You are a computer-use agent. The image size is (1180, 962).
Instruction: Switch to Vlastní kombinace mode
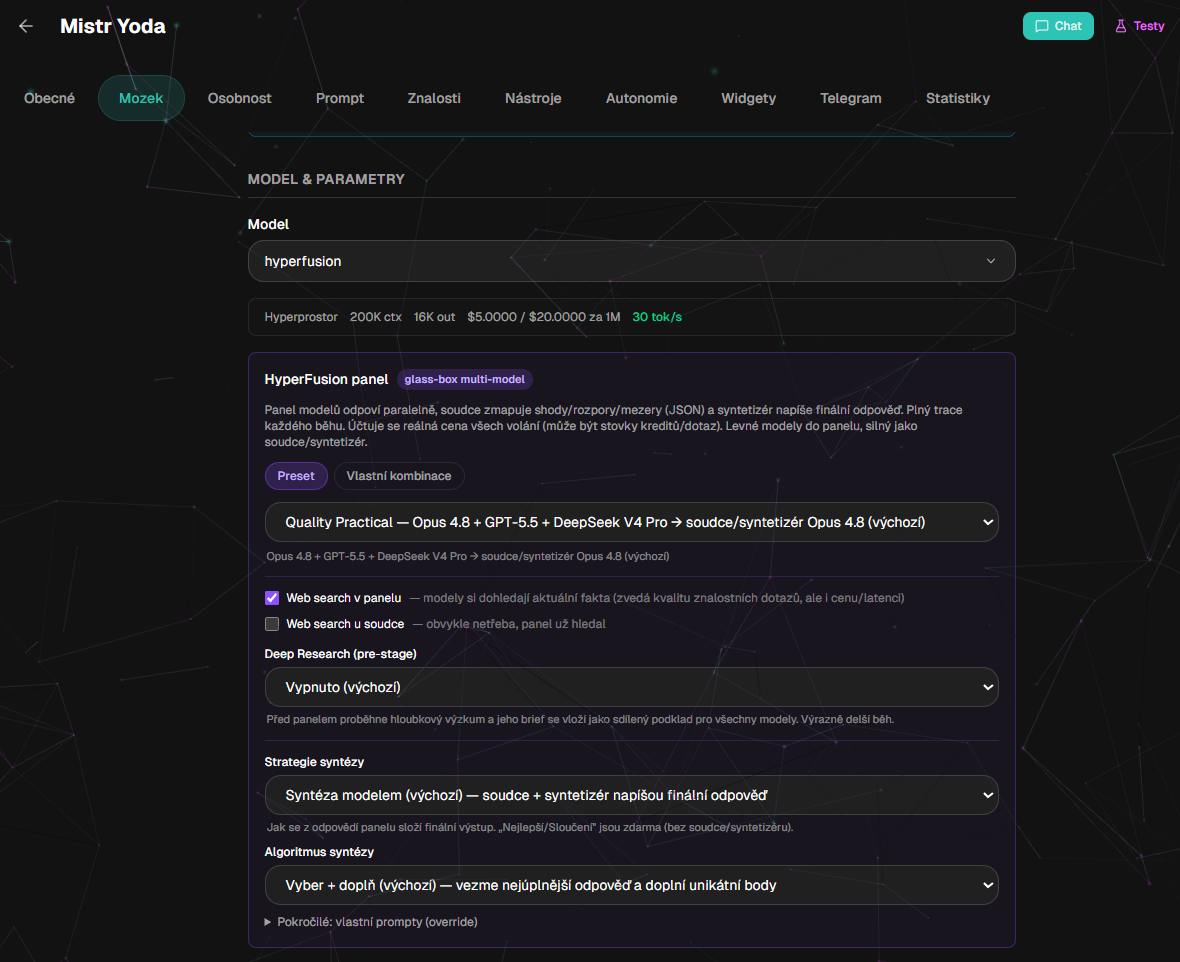point(399,476)
